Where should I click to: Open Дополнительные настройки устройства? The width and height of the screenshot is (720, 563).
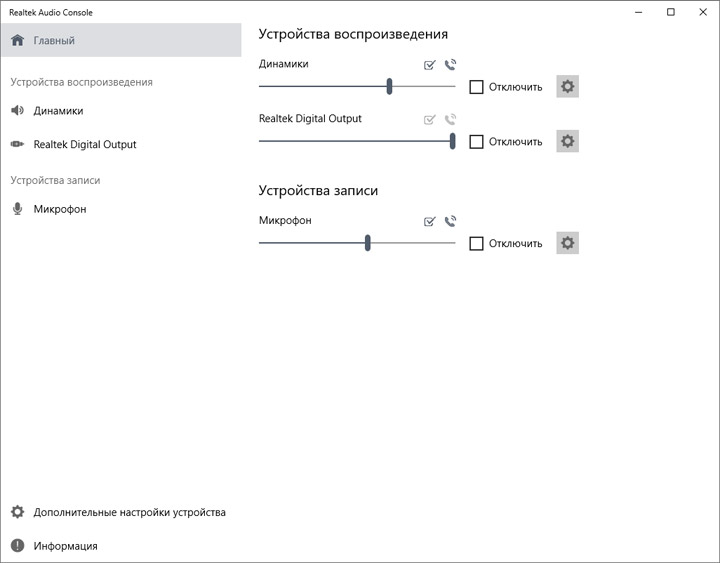(x=129, y=513)
